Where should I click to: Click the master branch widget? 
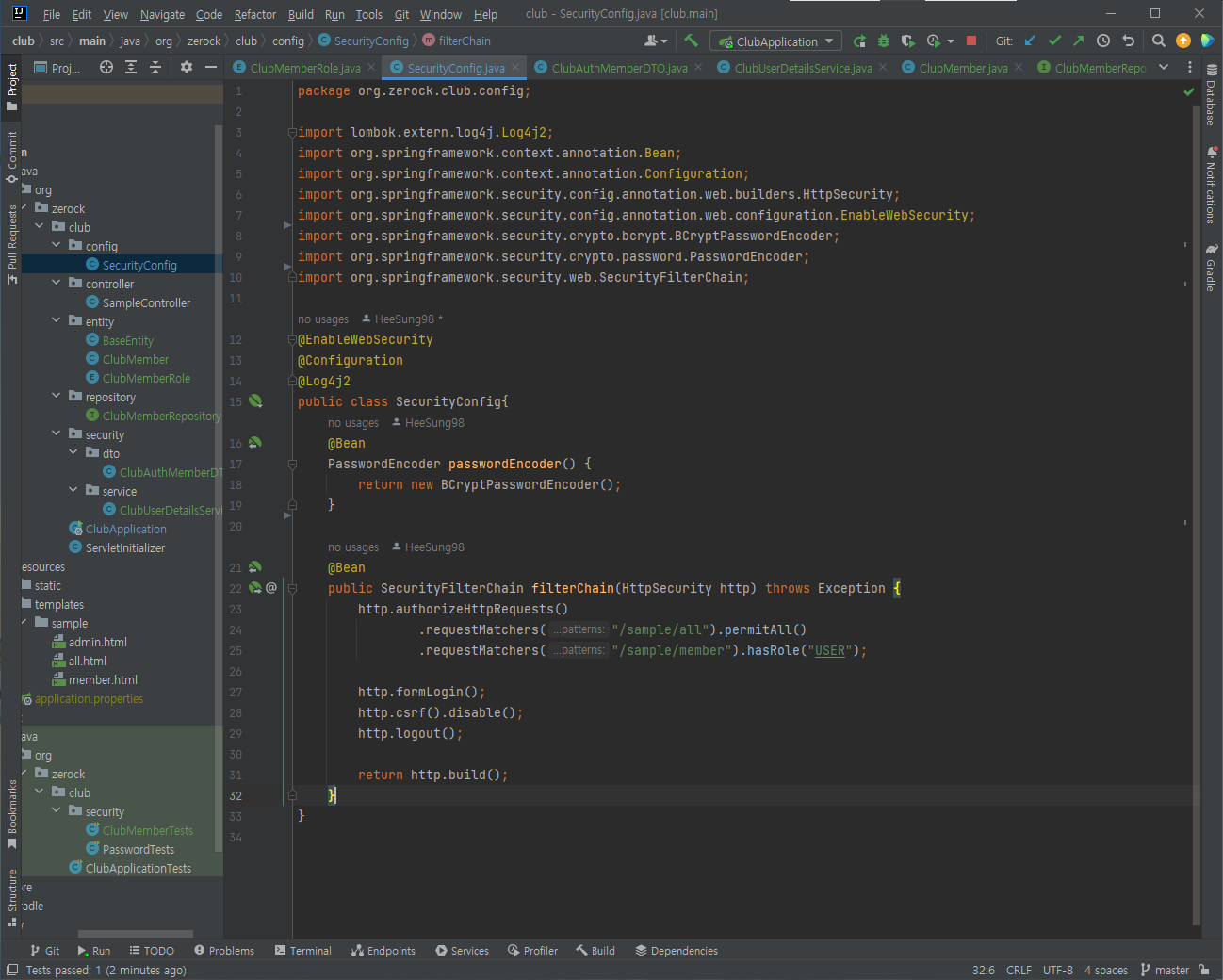pos(1165,970)
